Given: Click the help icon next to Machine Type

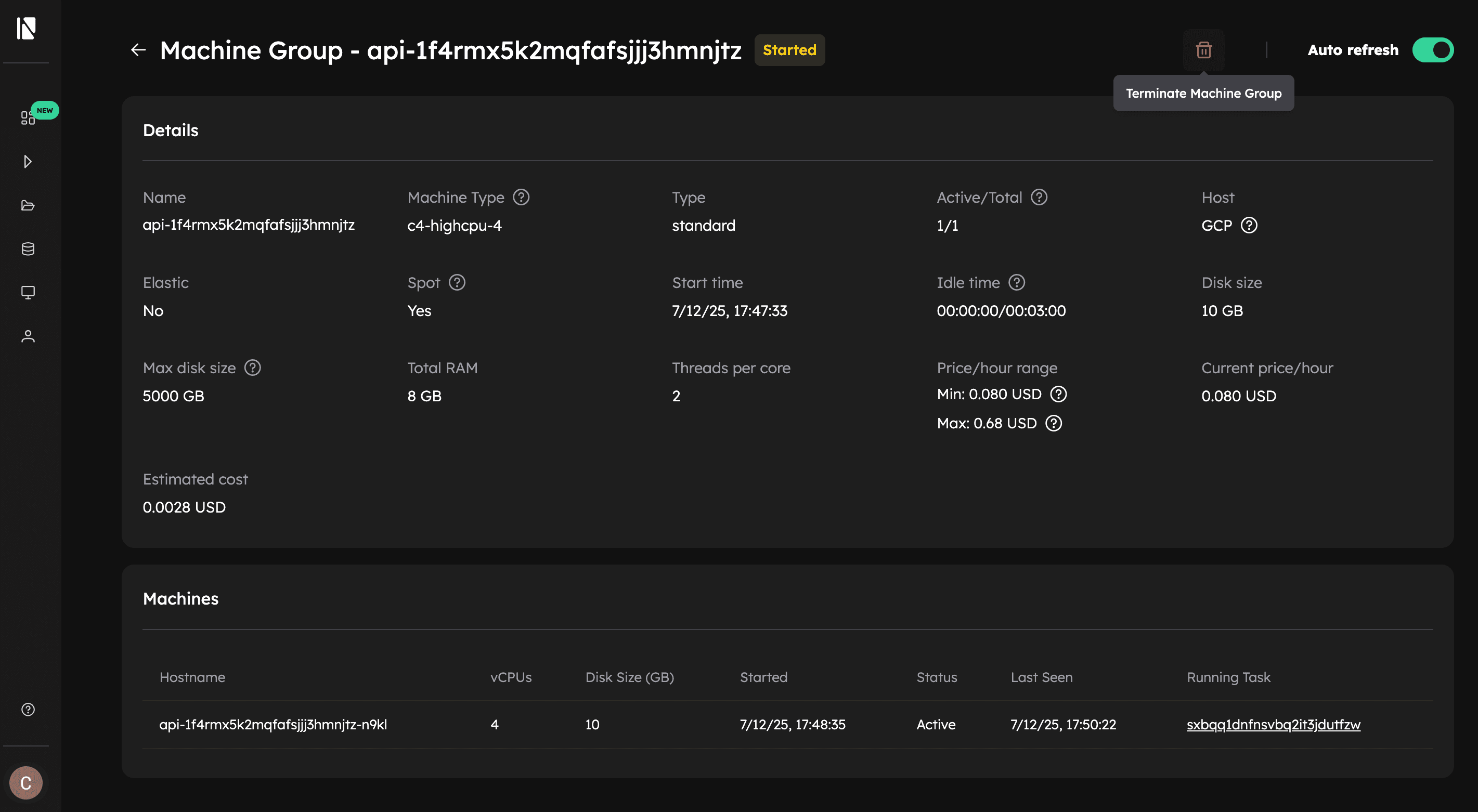Looking at the screenshot, I should pos(521,197).
